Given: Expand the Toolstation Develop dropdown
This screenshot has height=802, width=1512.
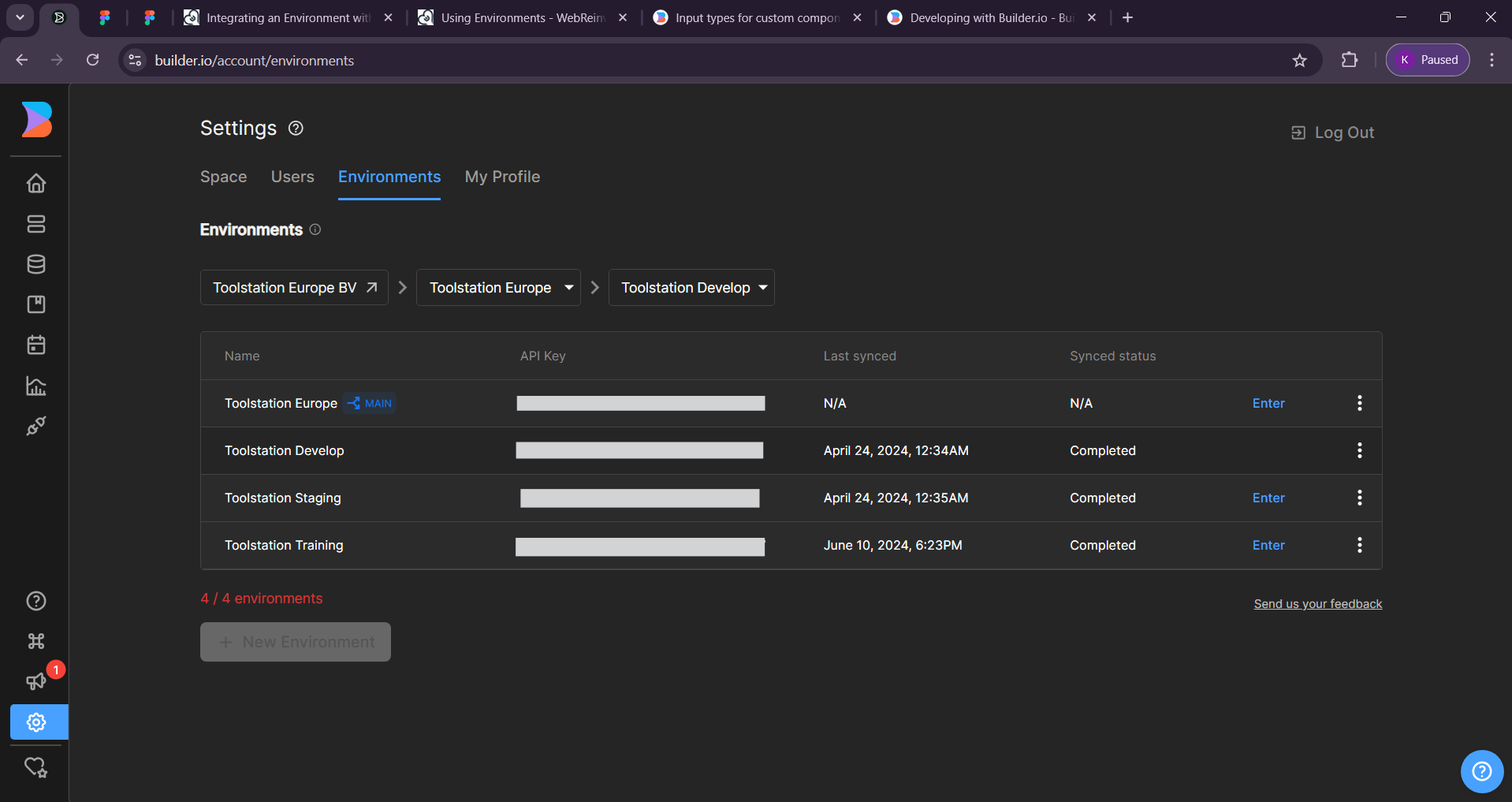Looking at the screenshot, I should [x=691, y=288].
